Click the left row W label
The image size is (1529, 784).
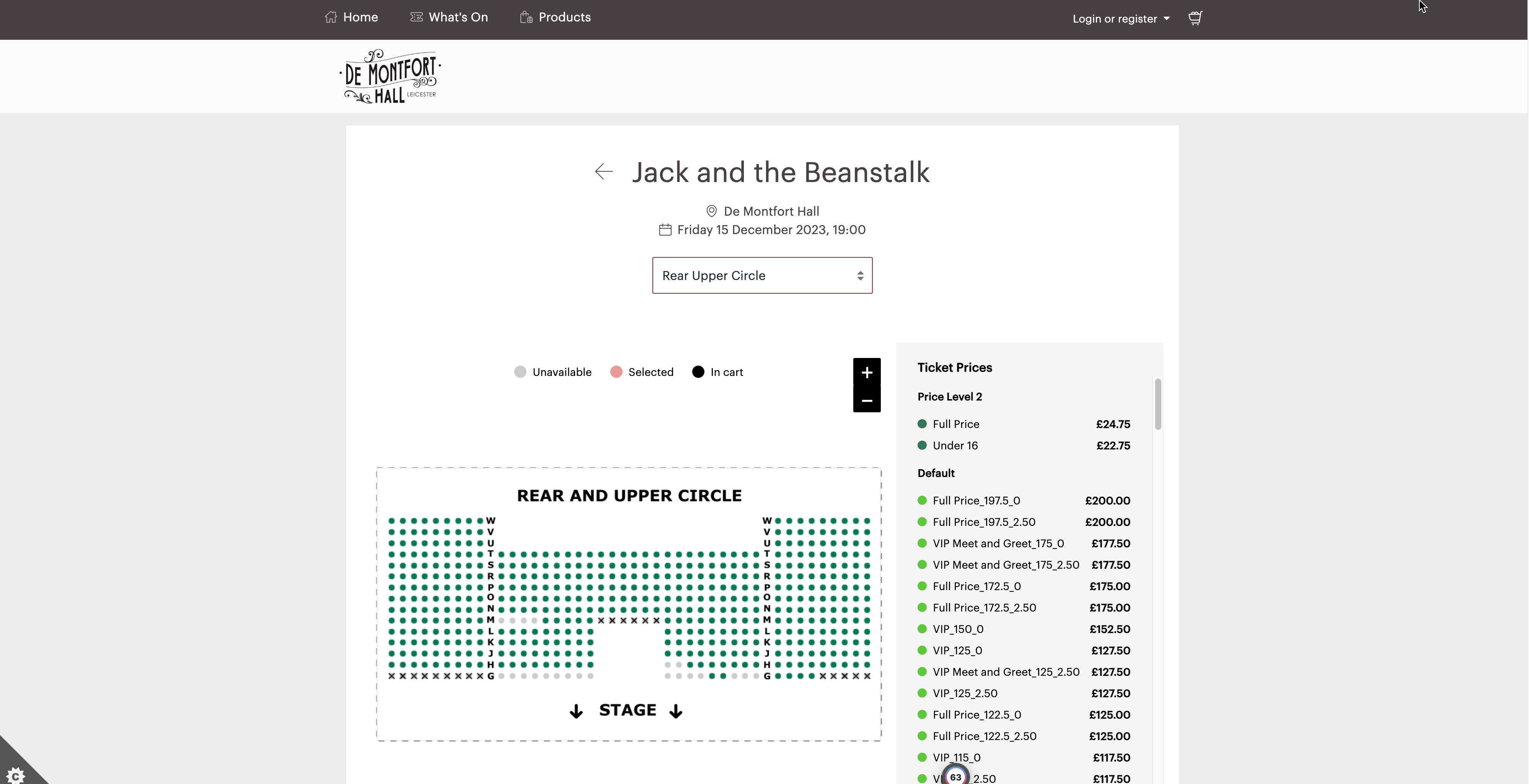click(x=490, y=520)
